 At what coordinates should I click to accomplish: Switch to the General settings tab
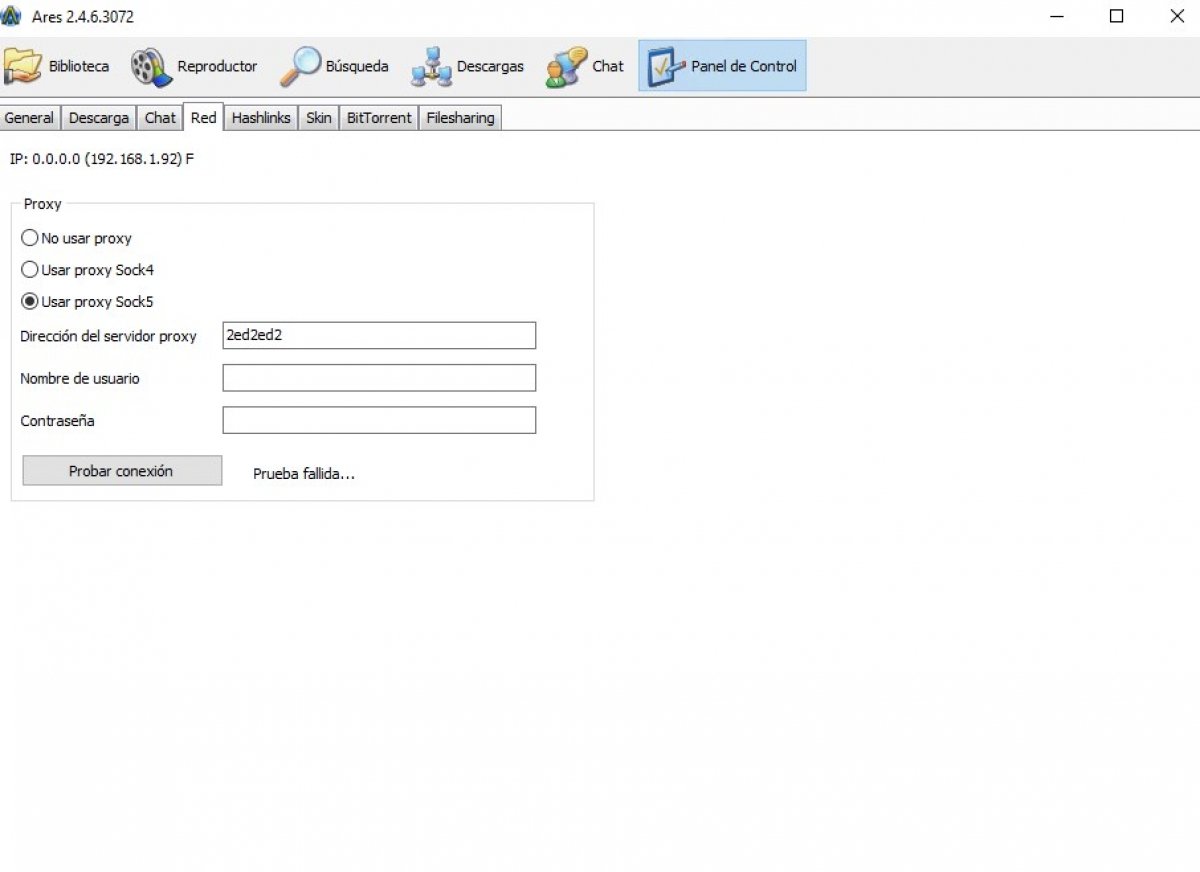(x=29, y=118)
